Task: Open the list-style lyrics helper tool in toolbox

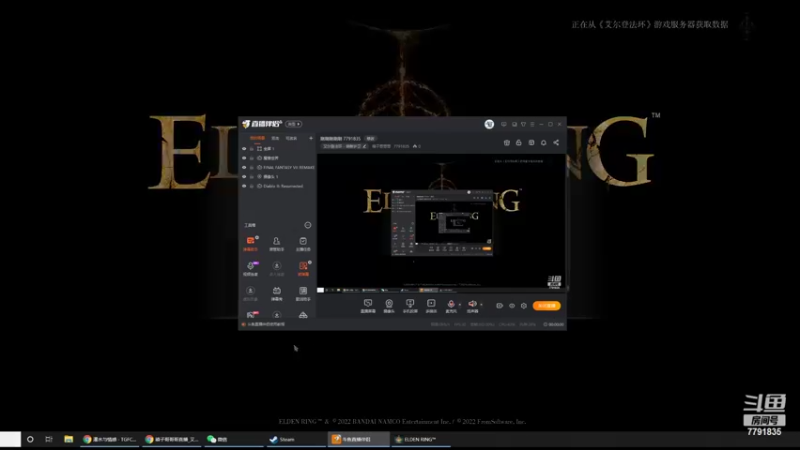Action: pos(303,293)
